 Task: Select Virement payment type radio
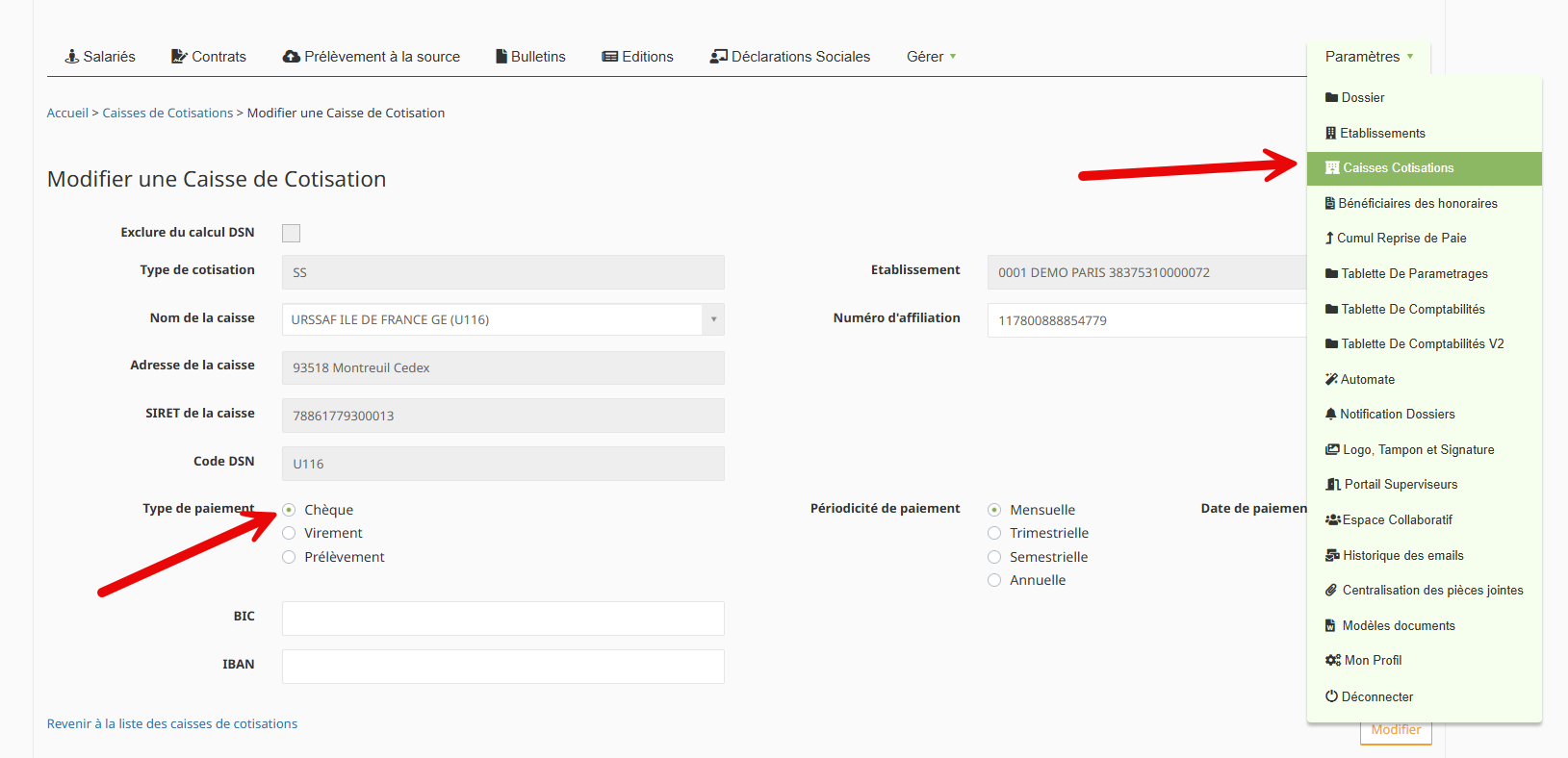point(289,533)
